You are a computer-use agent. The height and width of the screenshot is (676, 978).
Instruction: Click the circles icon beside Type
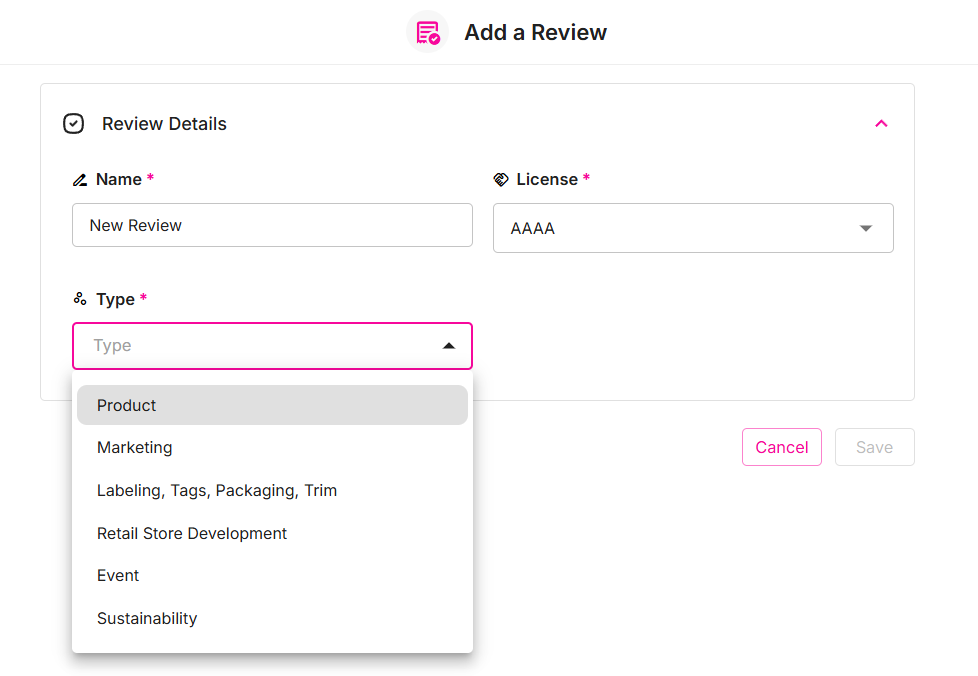80,299
